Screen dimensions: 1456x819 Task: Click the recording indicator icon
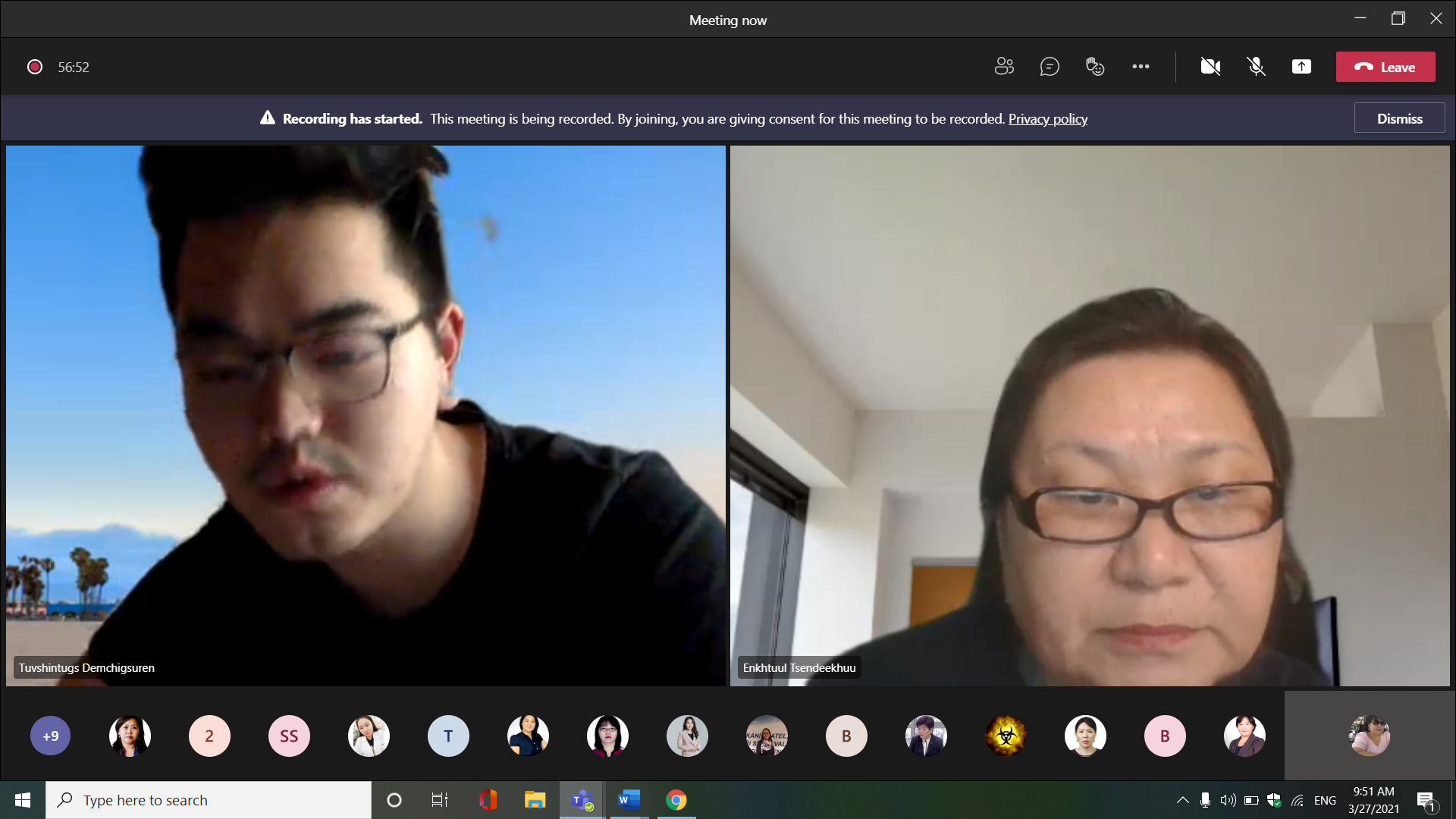35,67
